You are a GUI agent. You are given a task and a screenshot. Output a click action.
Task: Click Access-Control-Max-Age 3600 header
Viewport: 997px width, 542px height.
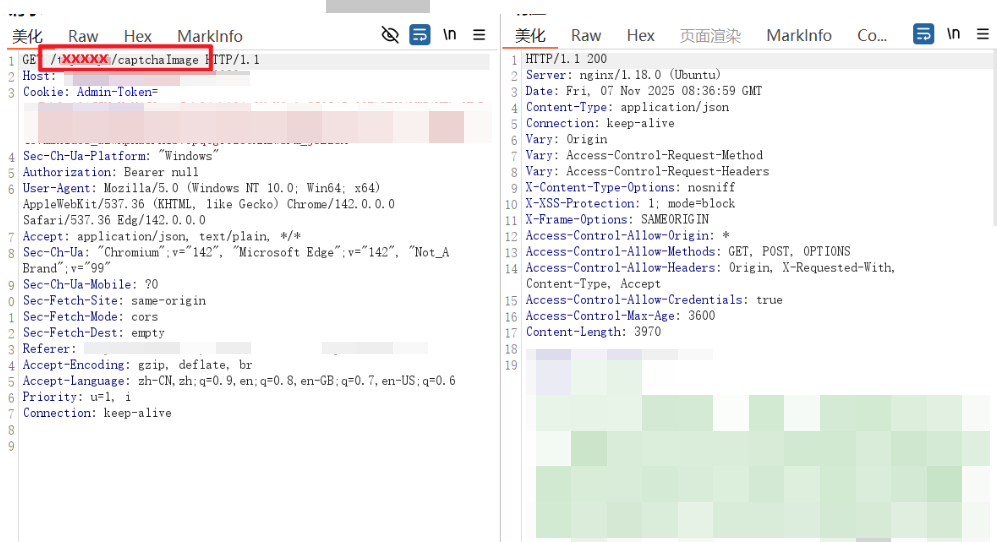point(620,316)
